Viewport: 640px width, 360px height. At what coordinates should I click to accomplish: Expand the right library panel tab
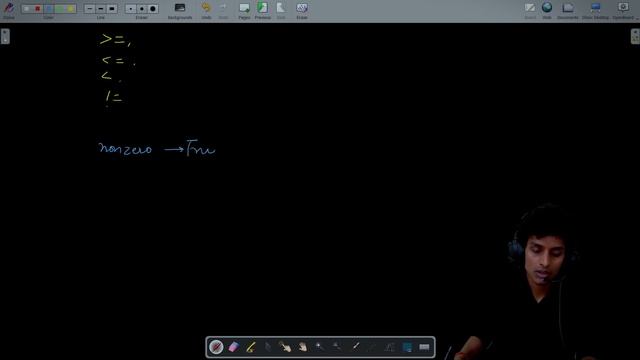coord(635,36)
